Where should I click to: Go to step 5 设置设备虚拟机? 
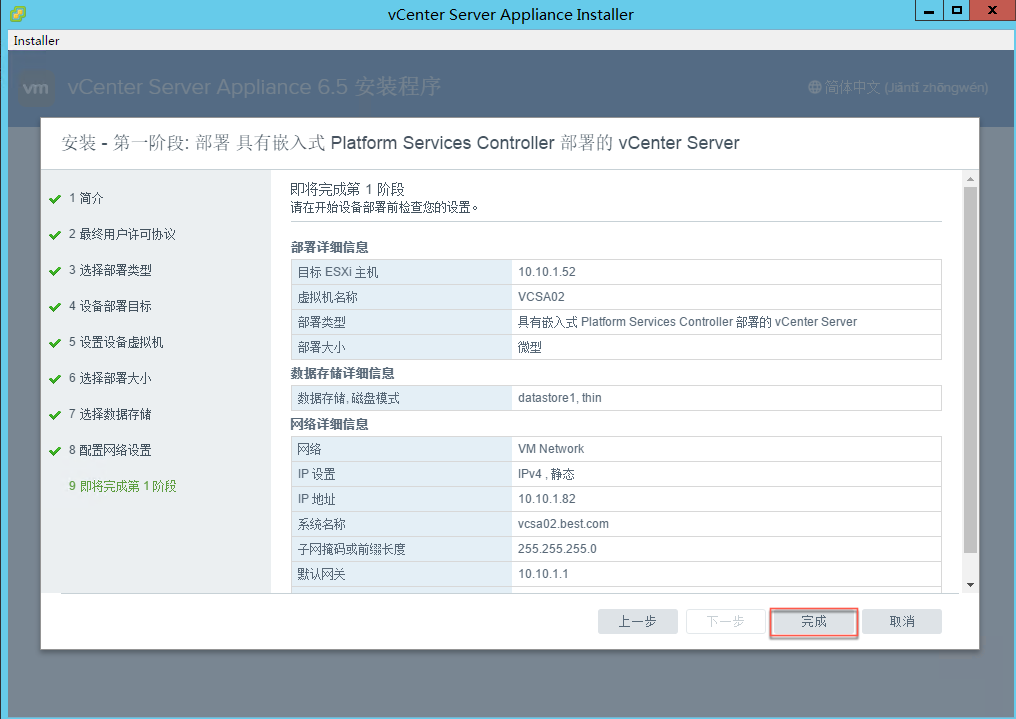pos(116,342)
